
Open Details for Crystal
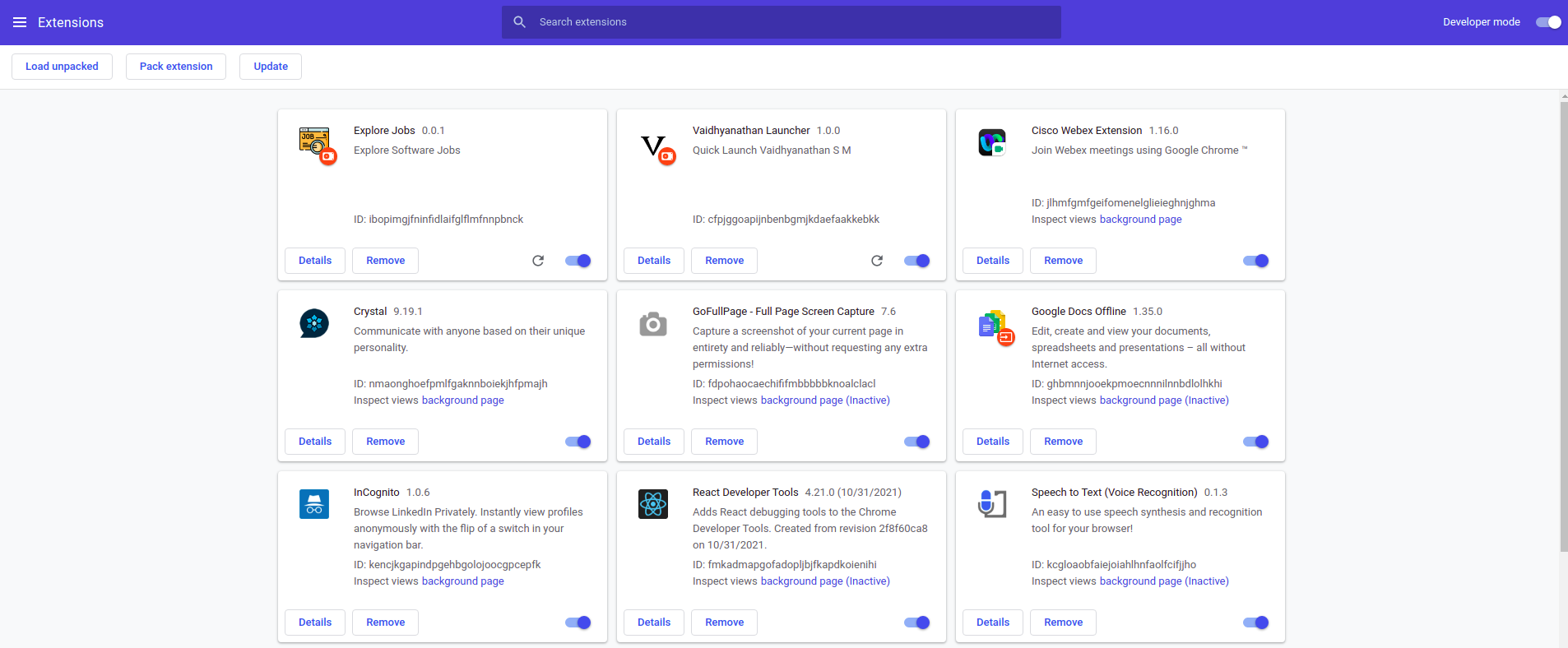click(x=315, y=442)
